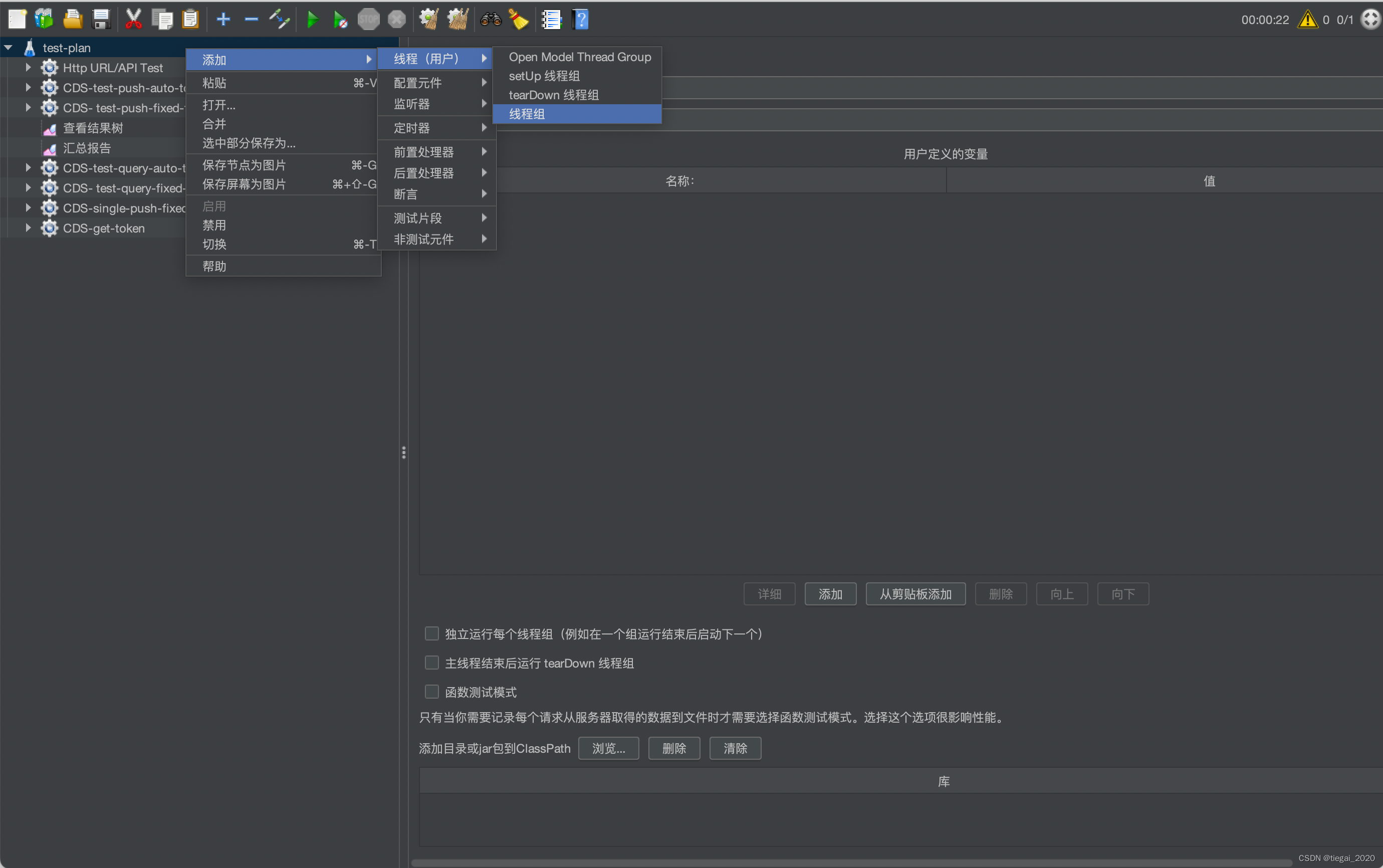Click the New test plan toolbar icon
Screen dimensions: 1383x868
point(17,20)
